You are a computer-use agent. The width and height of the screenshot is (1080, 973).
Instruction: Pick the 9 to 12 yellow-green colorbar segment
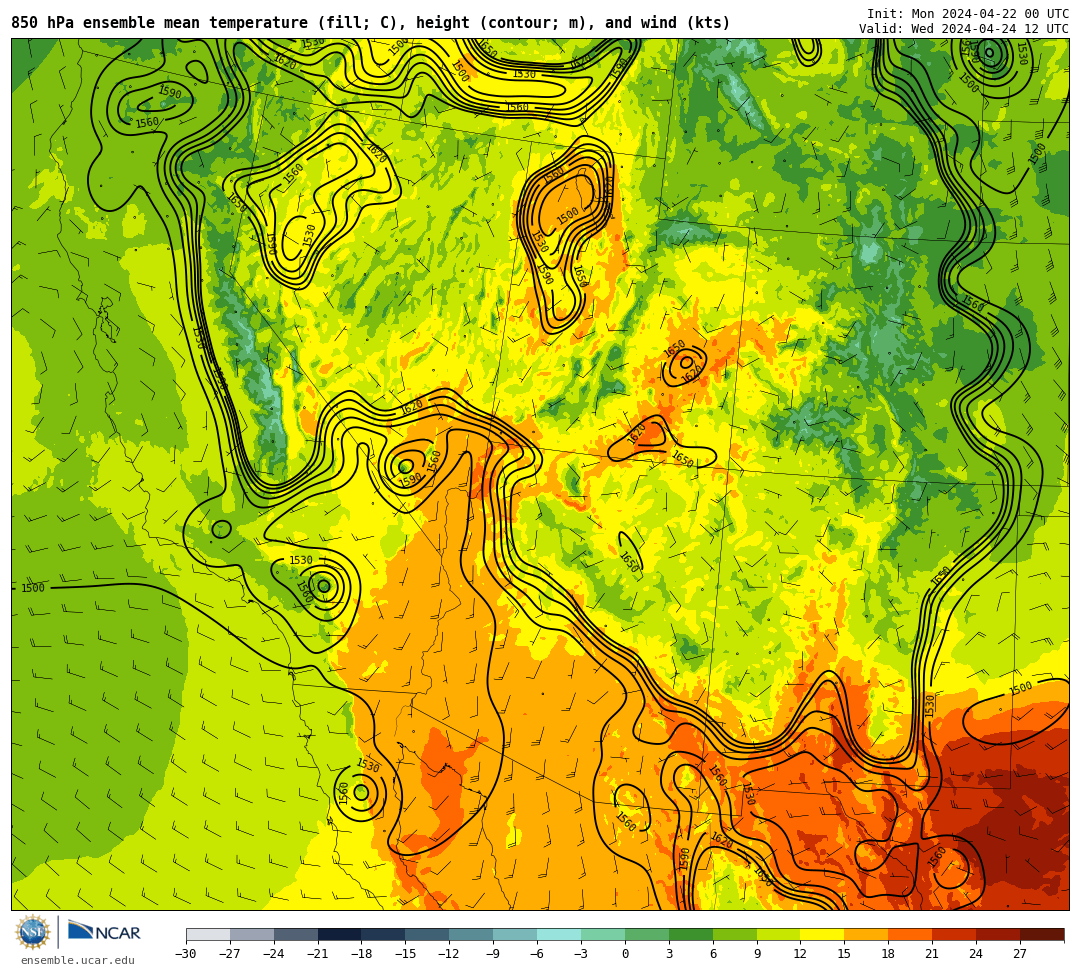point(779,934)
